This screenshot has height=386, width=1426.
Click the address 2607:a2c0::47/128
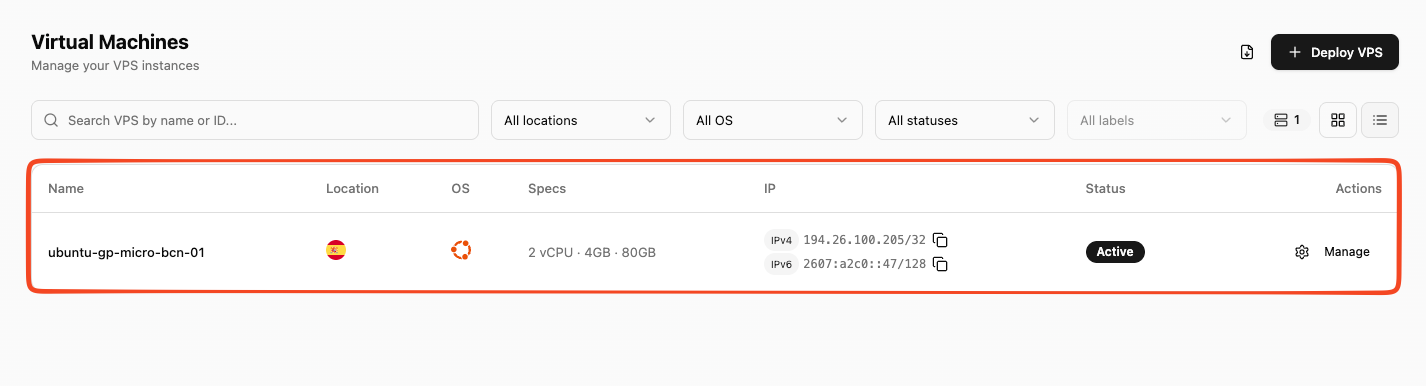pyautogui.click(x=865, y=264)
